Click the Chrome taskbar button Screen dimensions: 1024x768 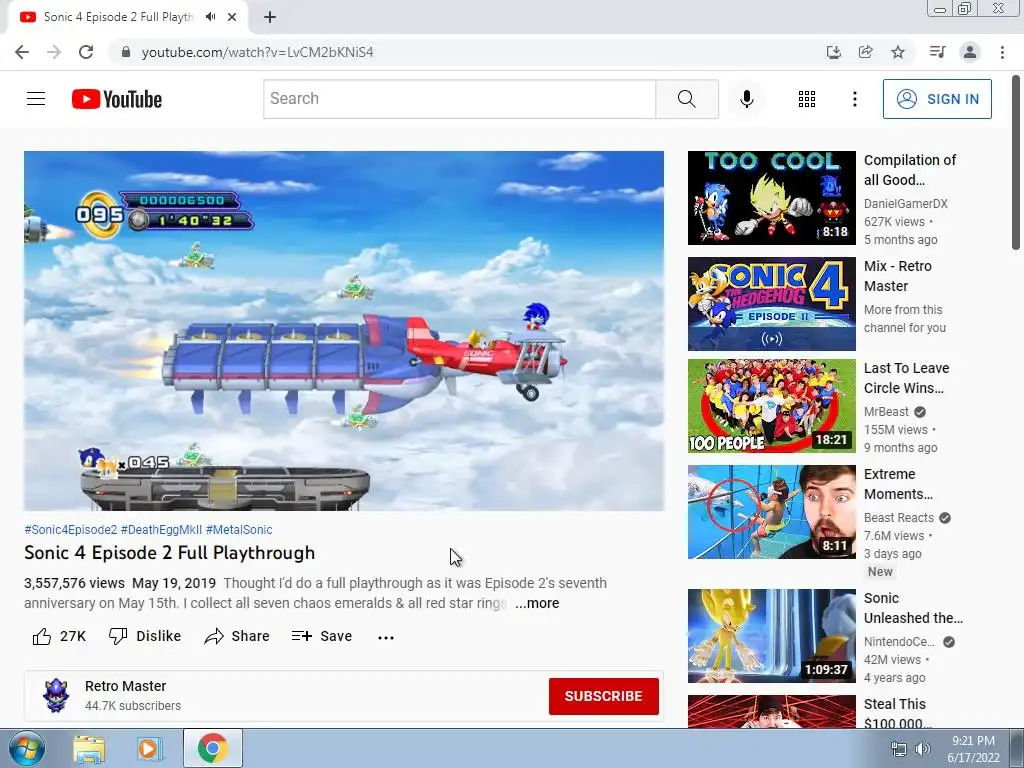tap(212, 748)
